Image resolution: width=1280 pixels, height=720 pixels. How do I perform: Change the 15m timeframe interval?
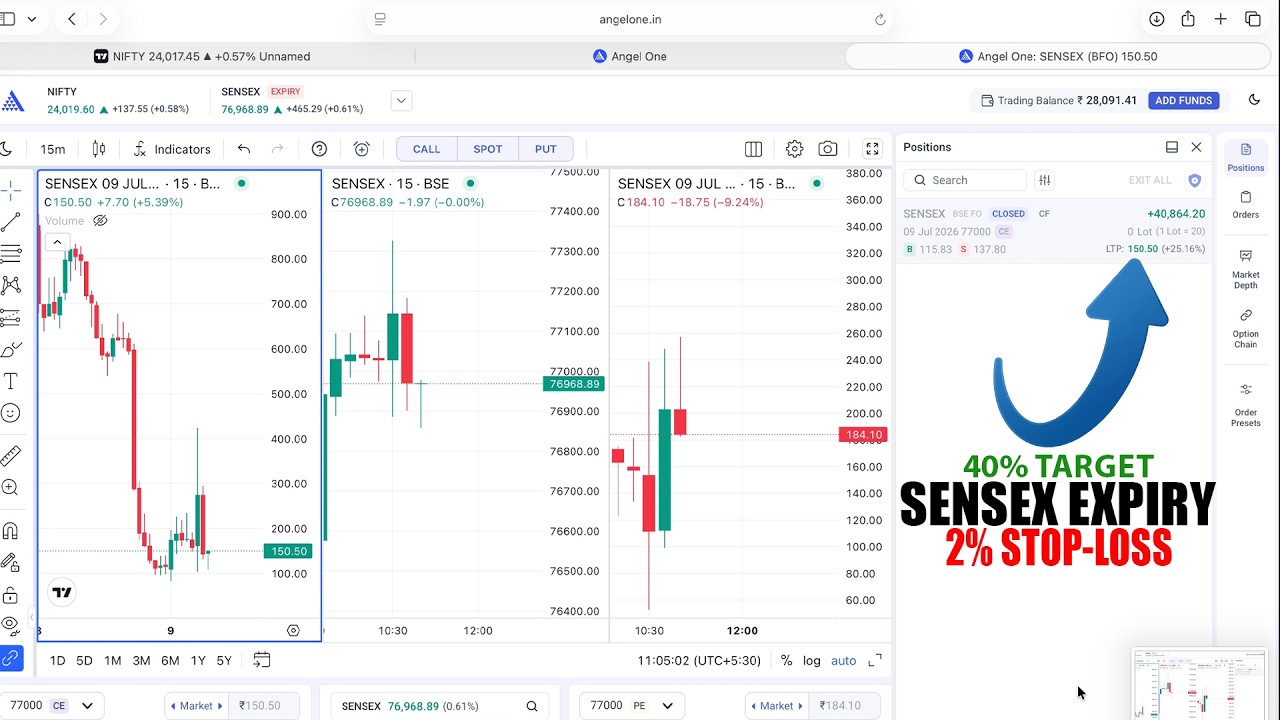point(53,149)
